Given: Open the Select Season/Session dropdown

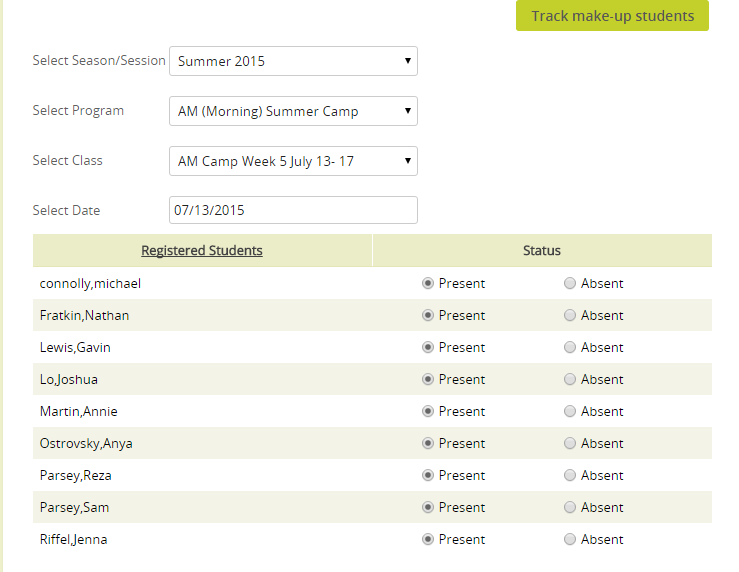Looking at the screenshot, I should (x=293, y=61).
